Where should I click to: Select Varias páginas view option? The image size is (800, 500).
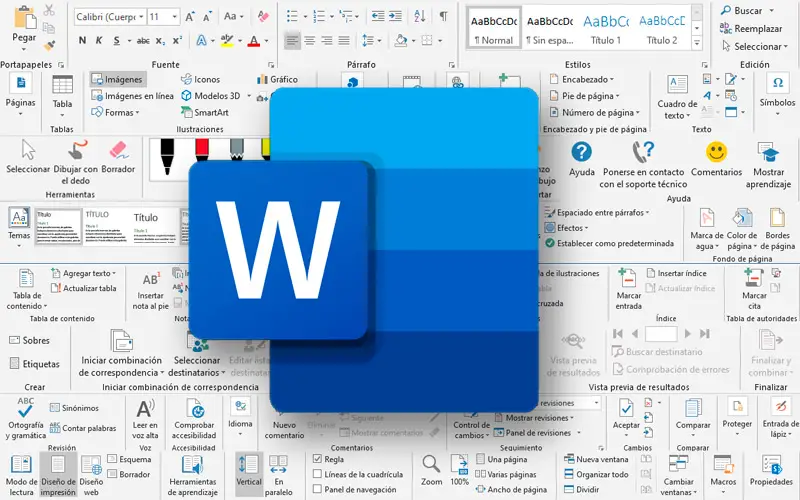pos(505,474)
